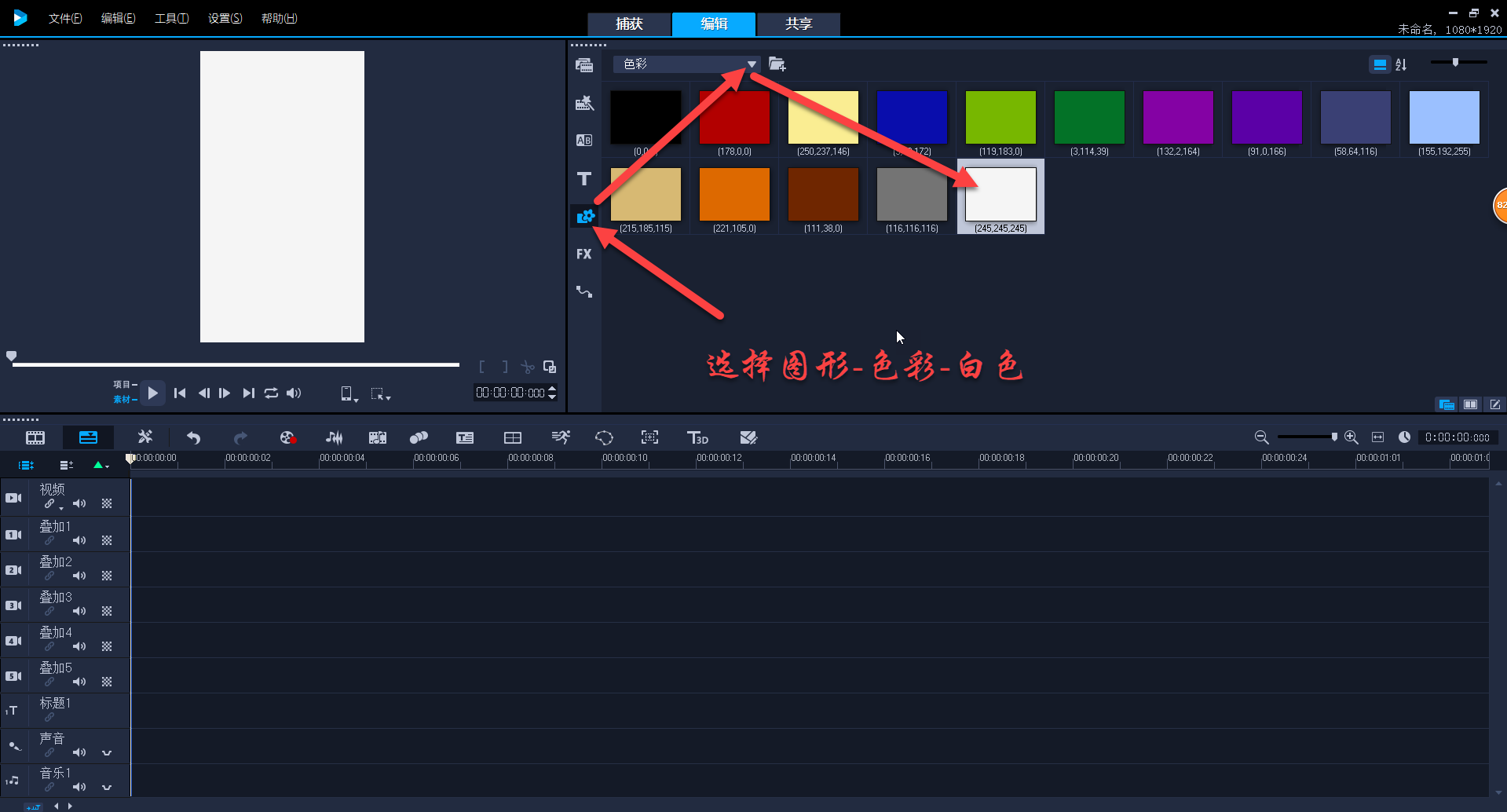This screenshot has width=1507, height=812.
Task: Mute the 叠加1 track
Action: tap(79, 540)
